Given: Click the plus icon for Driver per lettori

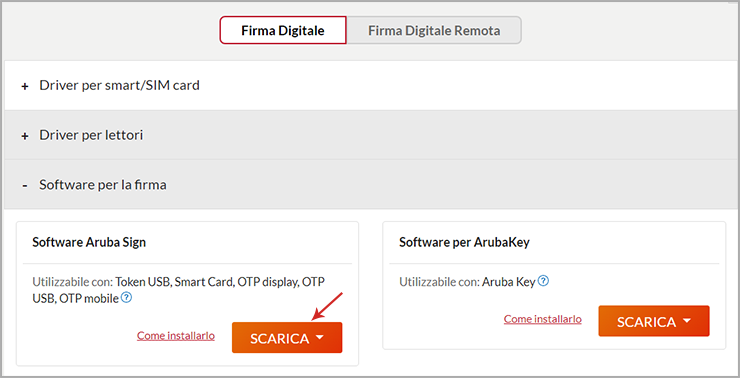Looking at the screenshot, I should click(x=25, y=136).
